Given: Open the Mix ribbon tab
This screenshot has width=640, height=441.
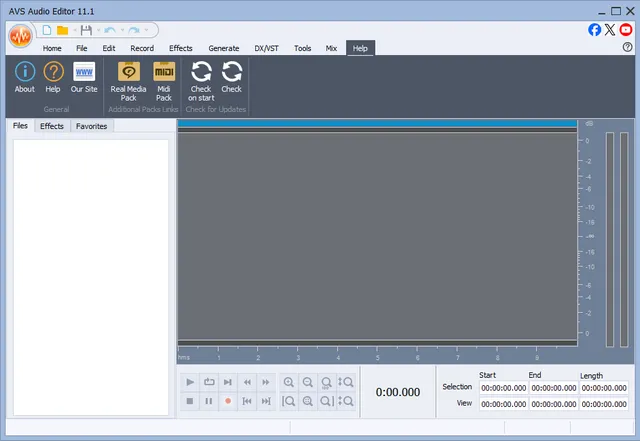Looking at the screenshot, I should tap(331, 48).
